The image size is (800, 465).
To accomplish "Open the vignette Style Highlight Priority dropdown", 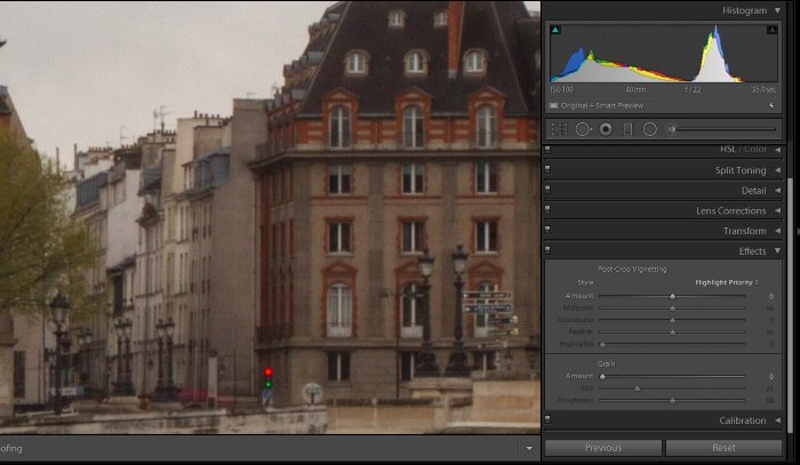I will [727, 283].
